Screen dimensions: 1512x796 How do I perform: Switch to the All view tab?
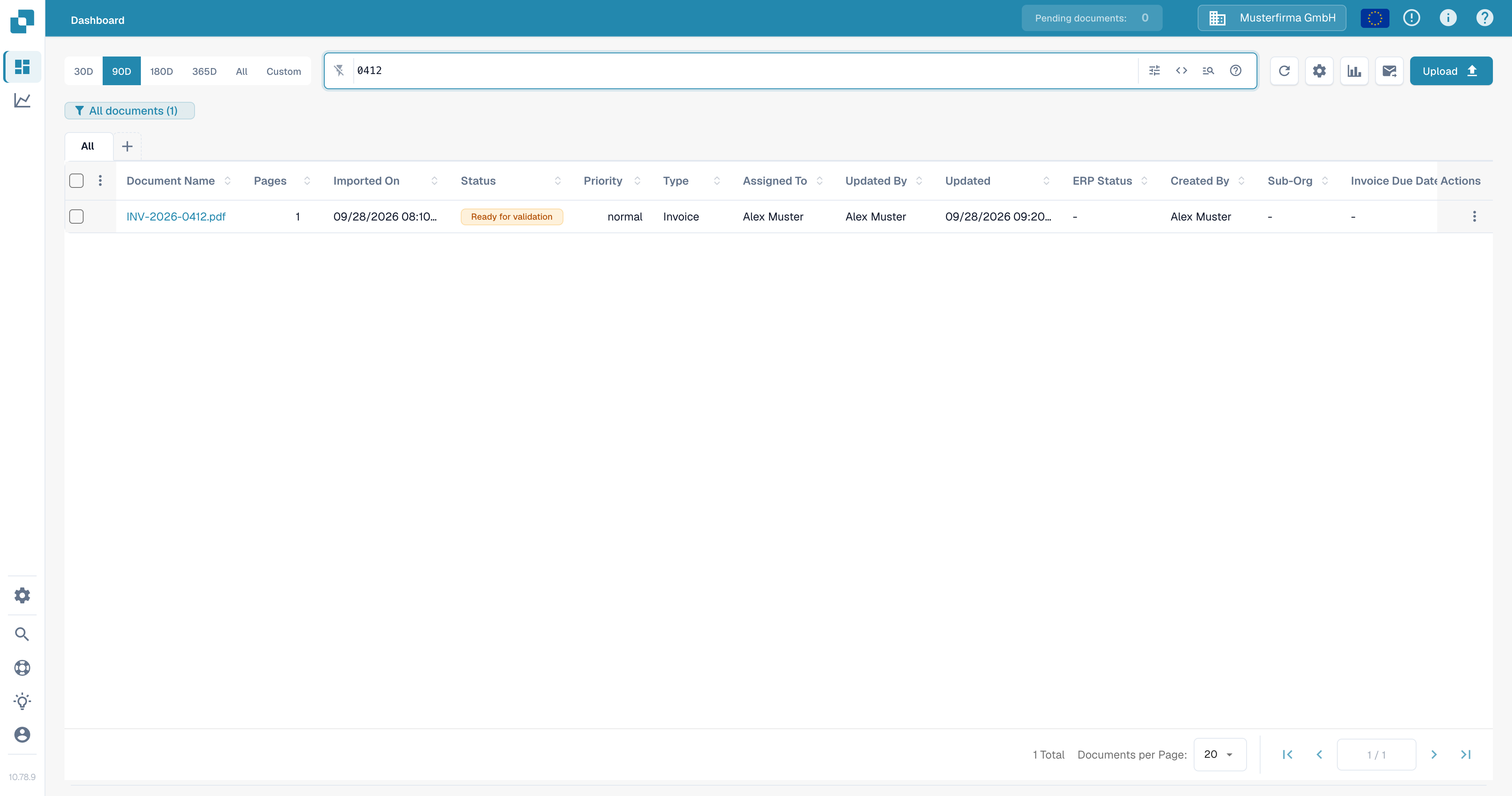click(88, 146)
